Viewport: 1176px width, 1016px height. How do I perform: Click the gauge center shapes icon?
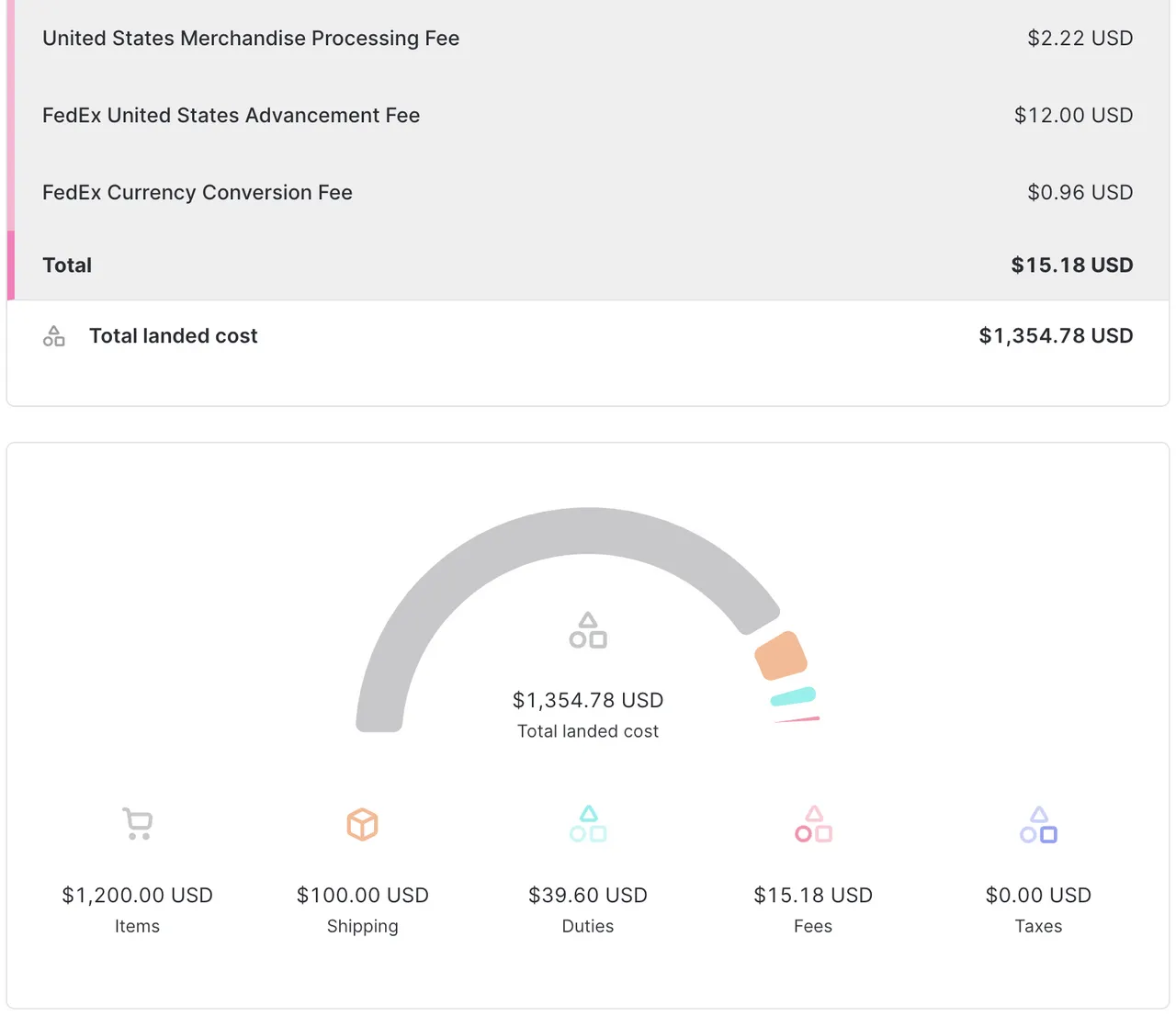coord(587,630)
